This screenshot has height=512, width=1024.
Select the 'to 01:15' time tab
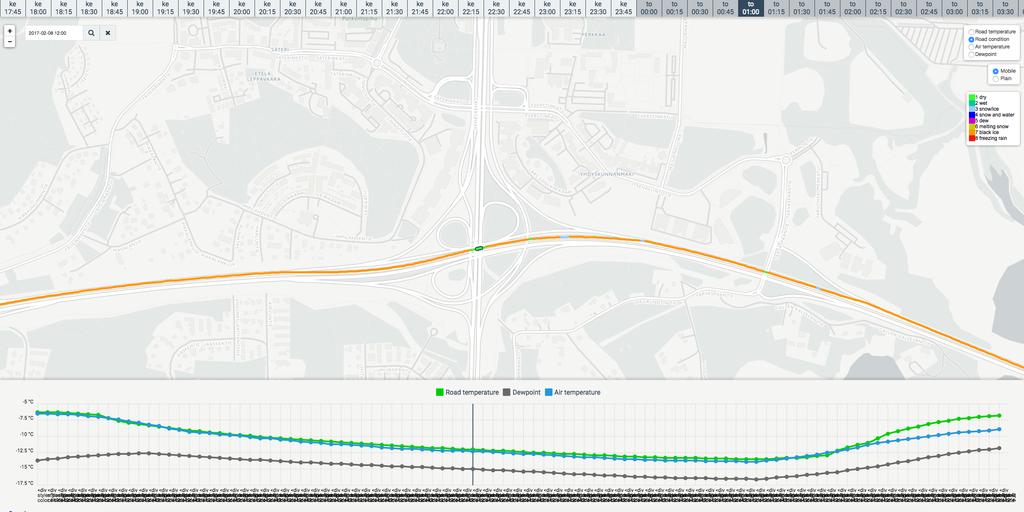pyautogui.click(x=776, y=8)
